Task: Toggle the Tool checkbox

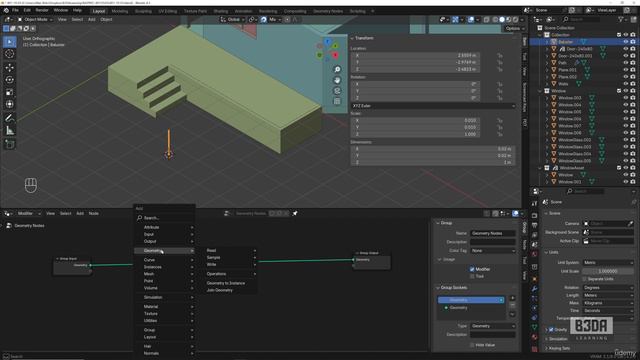Action: click(472, 276)
